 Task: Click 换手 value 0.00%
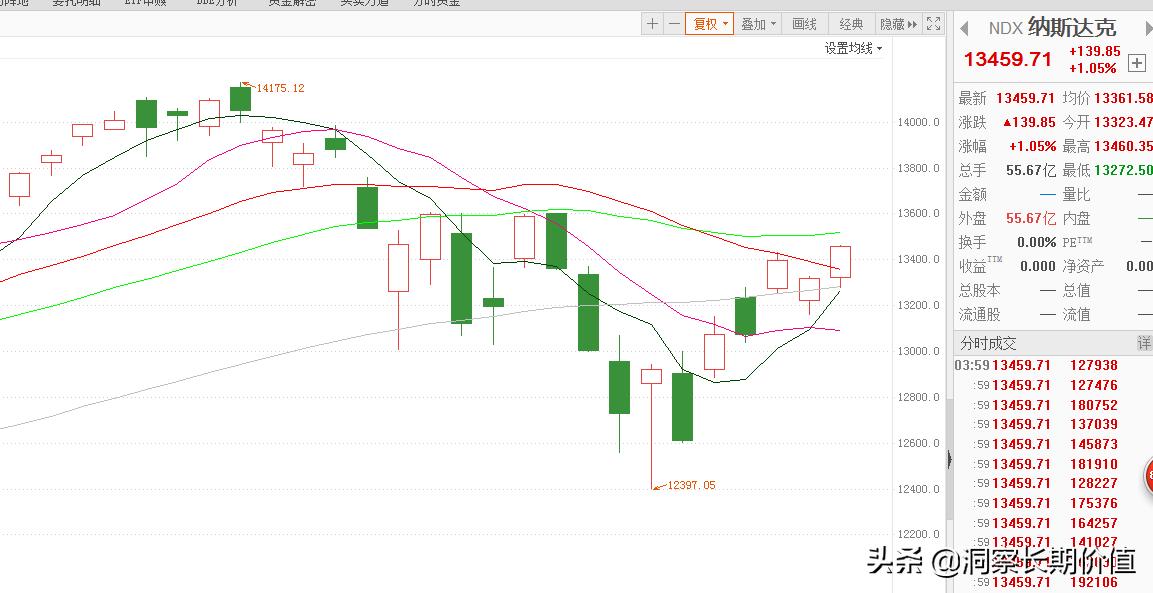coord(1037,242)
